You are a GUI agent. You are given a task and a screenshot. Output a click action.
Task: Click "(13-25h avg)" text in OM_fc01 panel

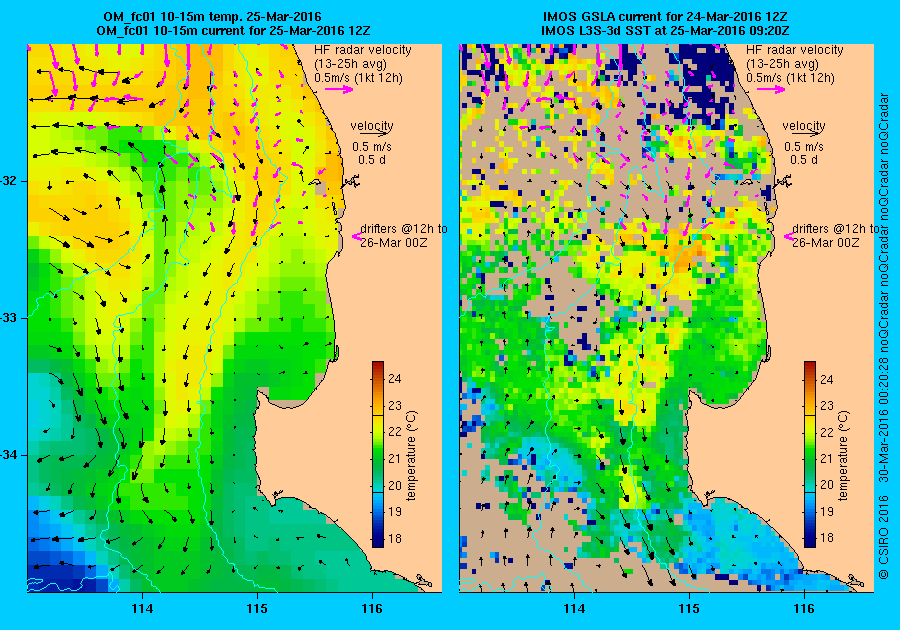[x=350, y=64]
